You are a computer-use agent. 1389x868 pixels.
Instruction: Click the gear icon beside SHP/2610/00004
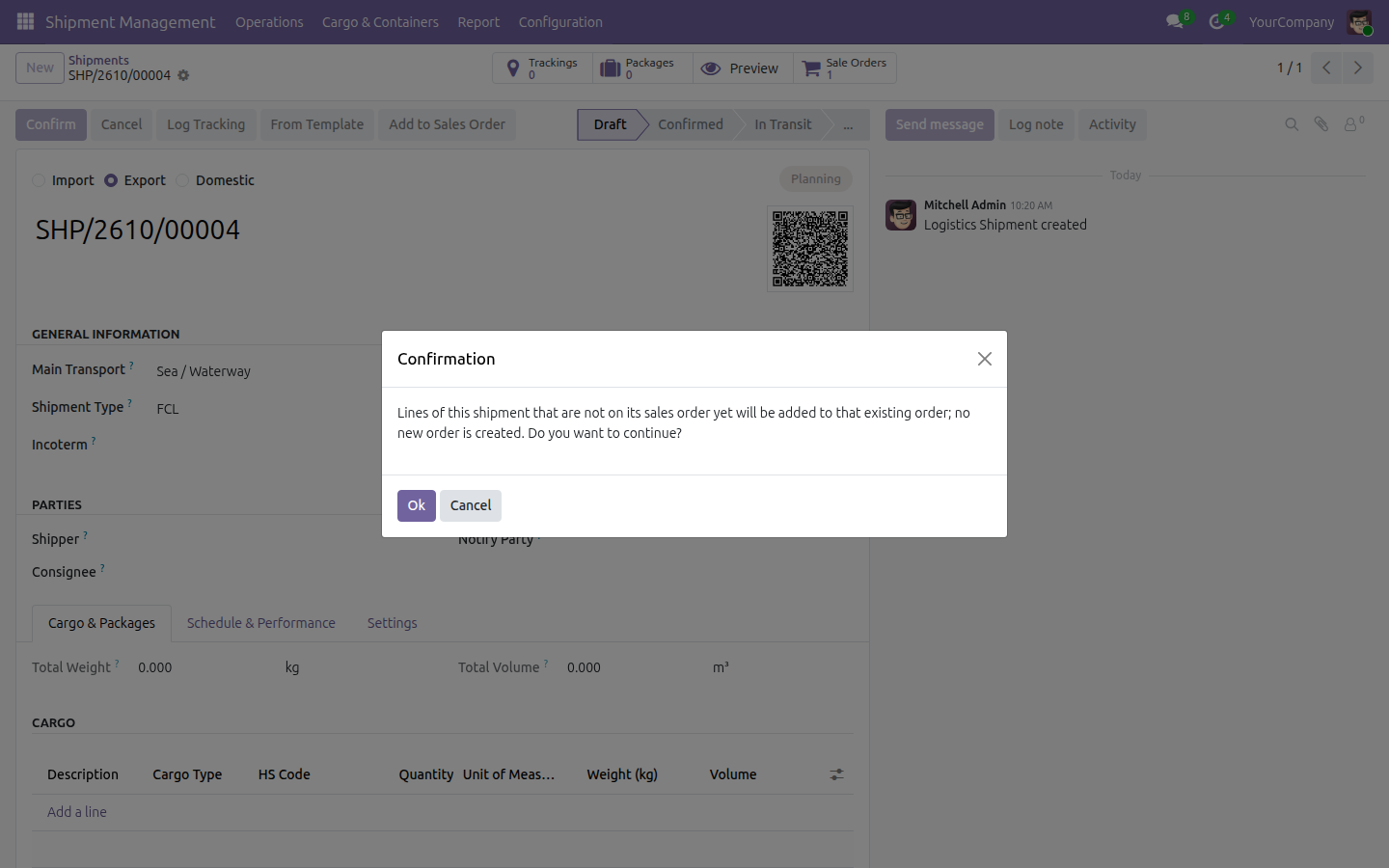click(x=183, y=75)
